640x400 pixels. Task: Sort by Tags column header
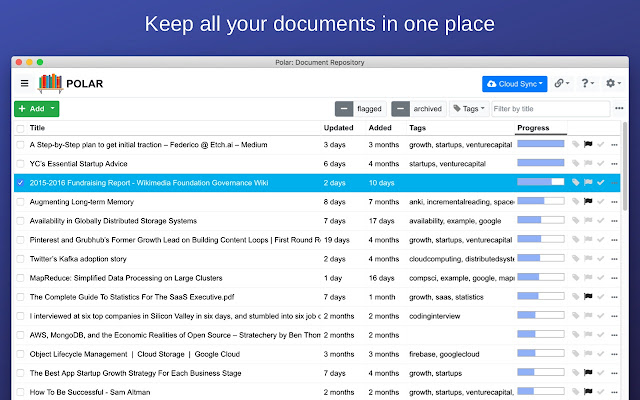pos(417,128)
